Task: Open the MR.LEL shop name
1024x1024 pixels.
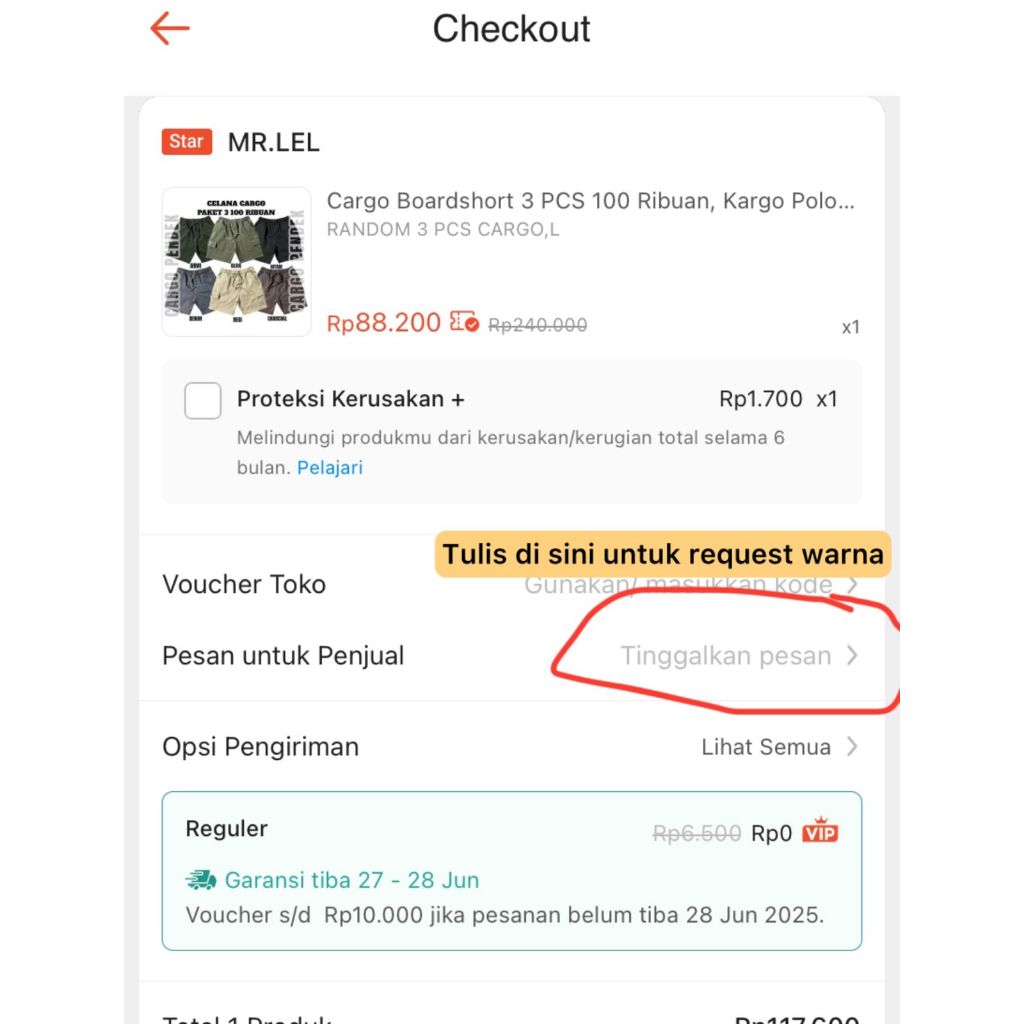Action: tap(274, 142)
